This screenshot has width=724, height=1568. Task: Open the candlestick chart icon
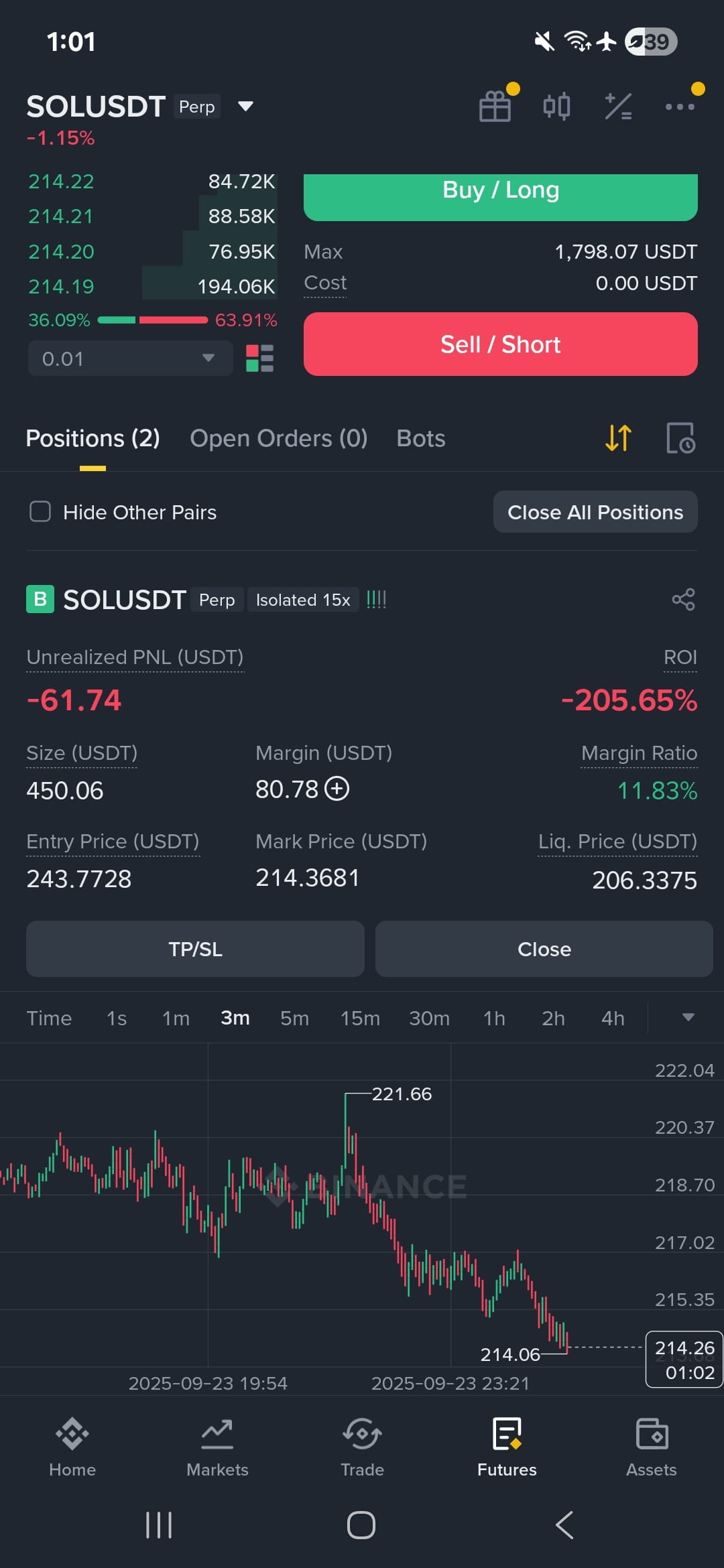[x=556, y=106]
